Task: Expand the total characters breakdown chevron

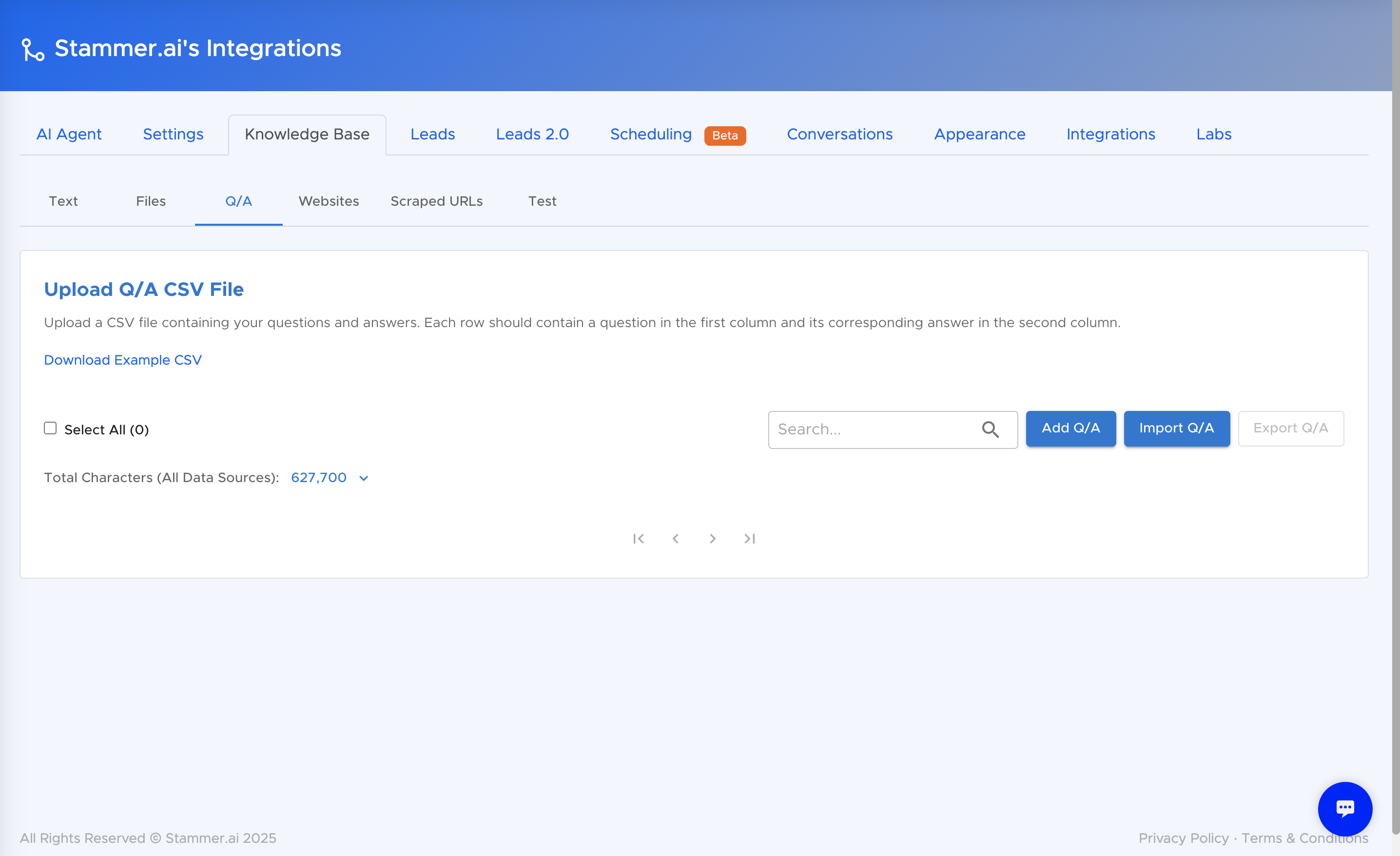Action: point(364,478)
